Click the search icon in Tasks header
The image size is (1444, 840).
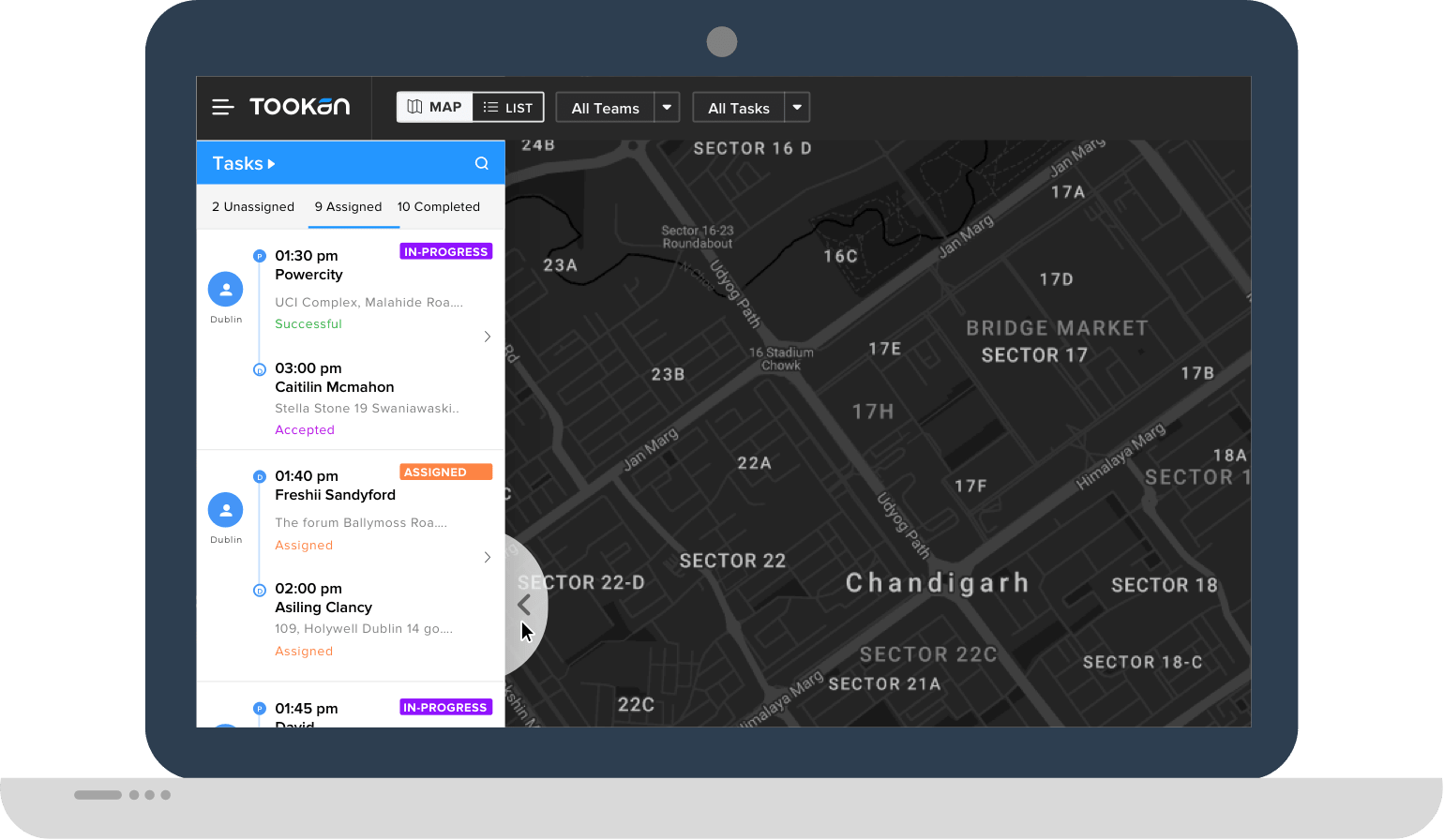(x=482, y=163)
